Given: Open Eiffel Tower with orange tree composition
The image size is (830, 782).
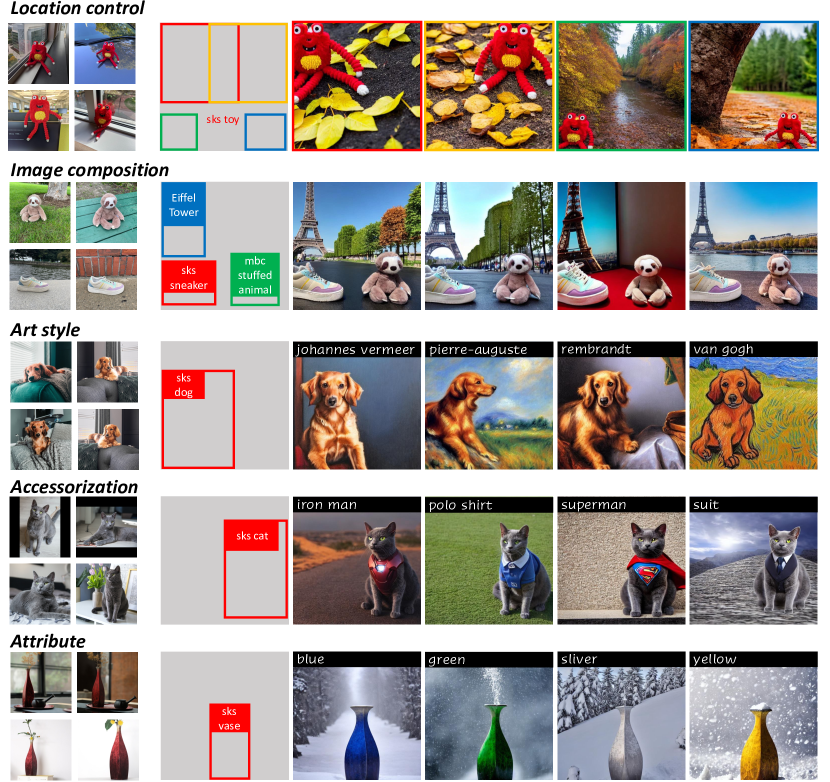Looking at the screenshot, I should [x=357, y=246].
